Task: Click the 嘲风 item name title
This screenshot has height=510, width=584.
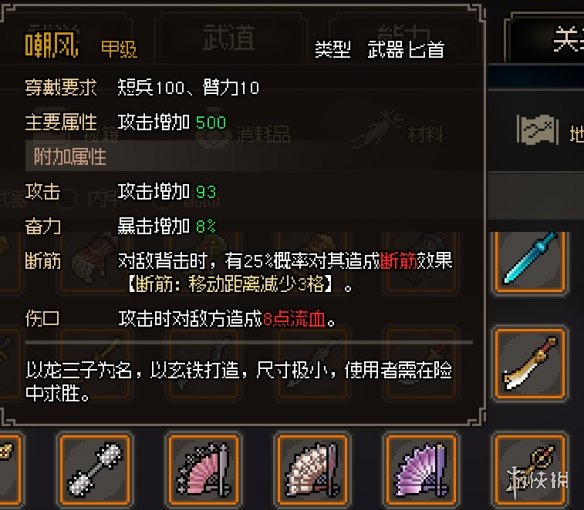Action: 51,45
